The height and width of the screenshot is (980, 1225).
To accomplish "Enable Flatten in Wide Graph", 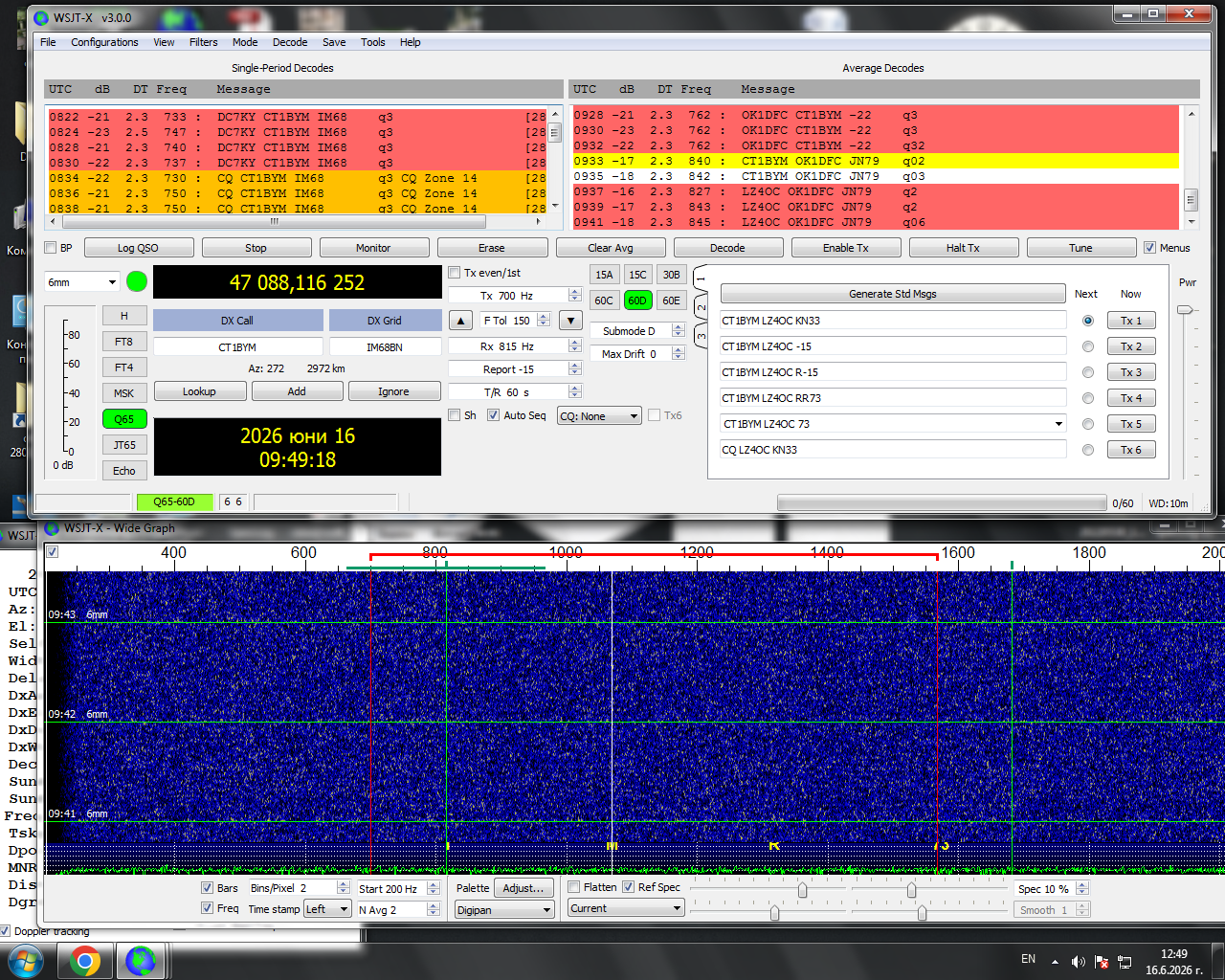I will pos(573,887).
